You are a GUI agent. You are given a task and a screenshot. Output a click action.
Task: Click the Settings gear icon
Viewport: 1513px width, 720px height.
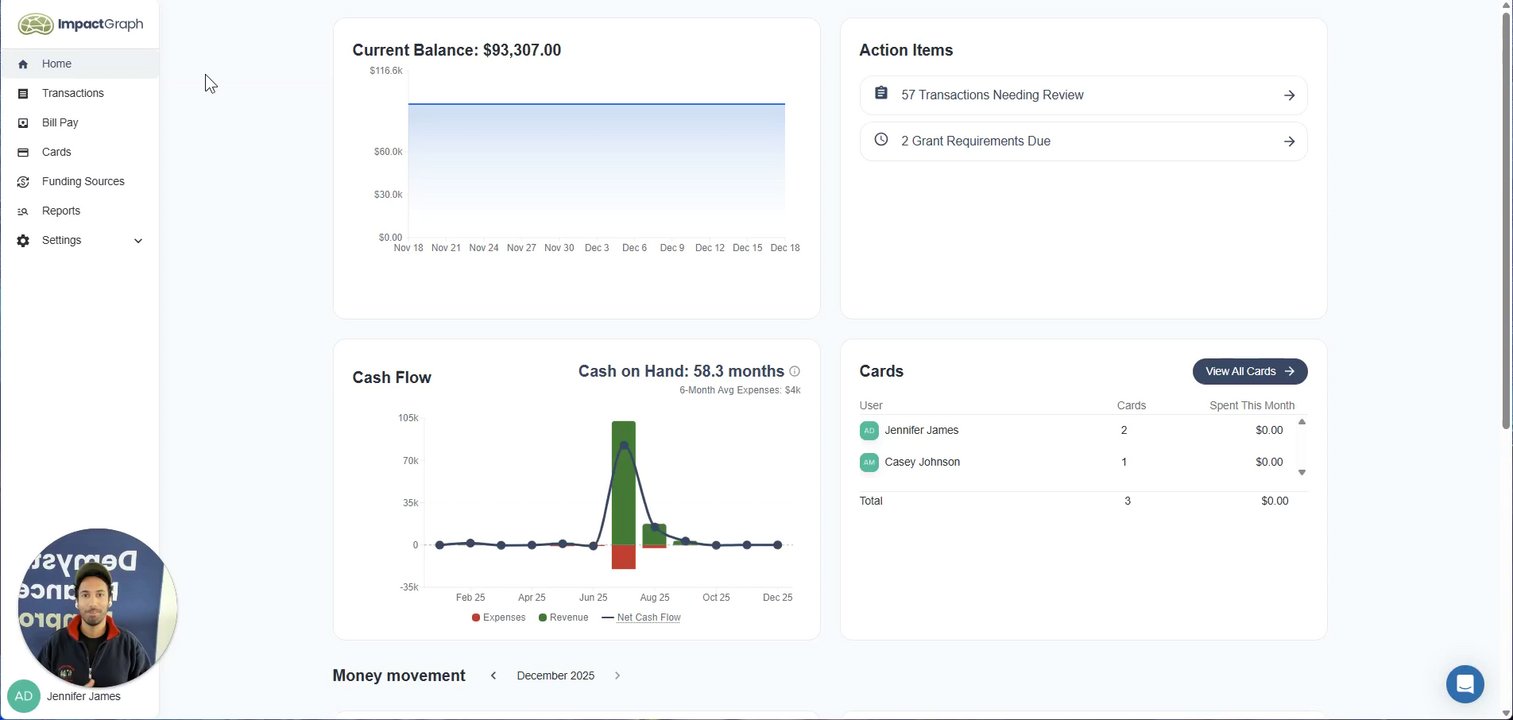[23, 241]
